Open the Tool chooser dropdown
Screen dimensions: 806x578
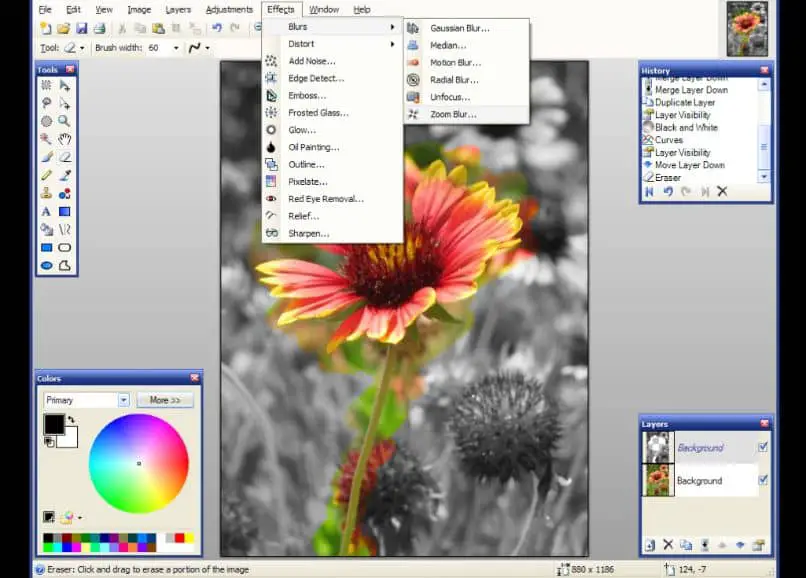coord(80,47)
